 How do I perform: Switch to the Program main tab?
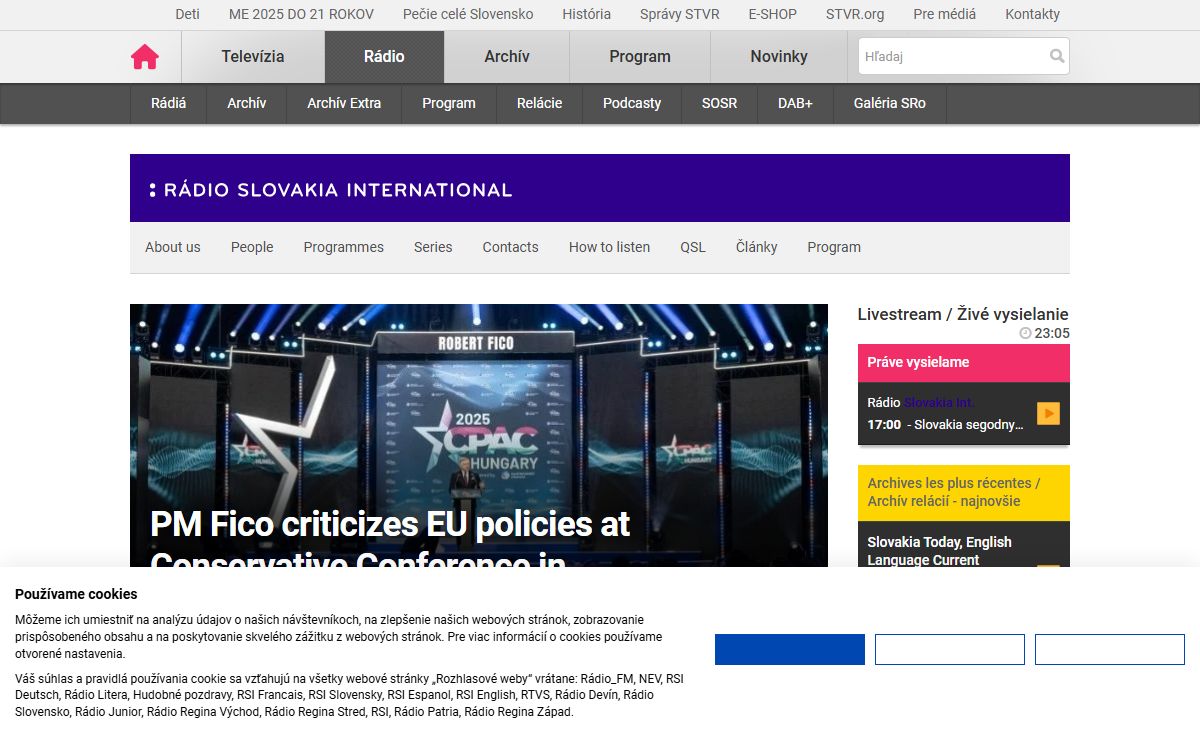[x=640, y=57]
